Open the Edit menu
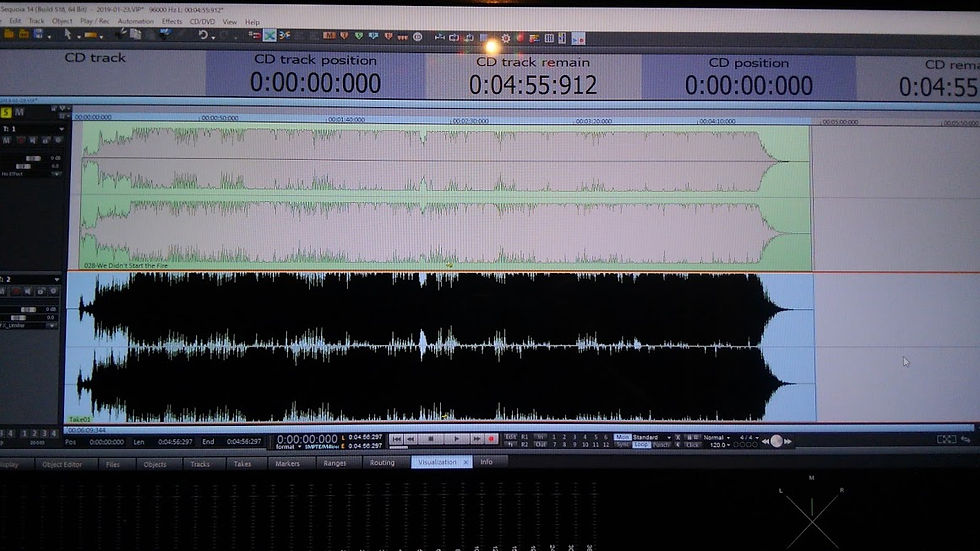Screen dimensions: 980x551 point(15,21)
